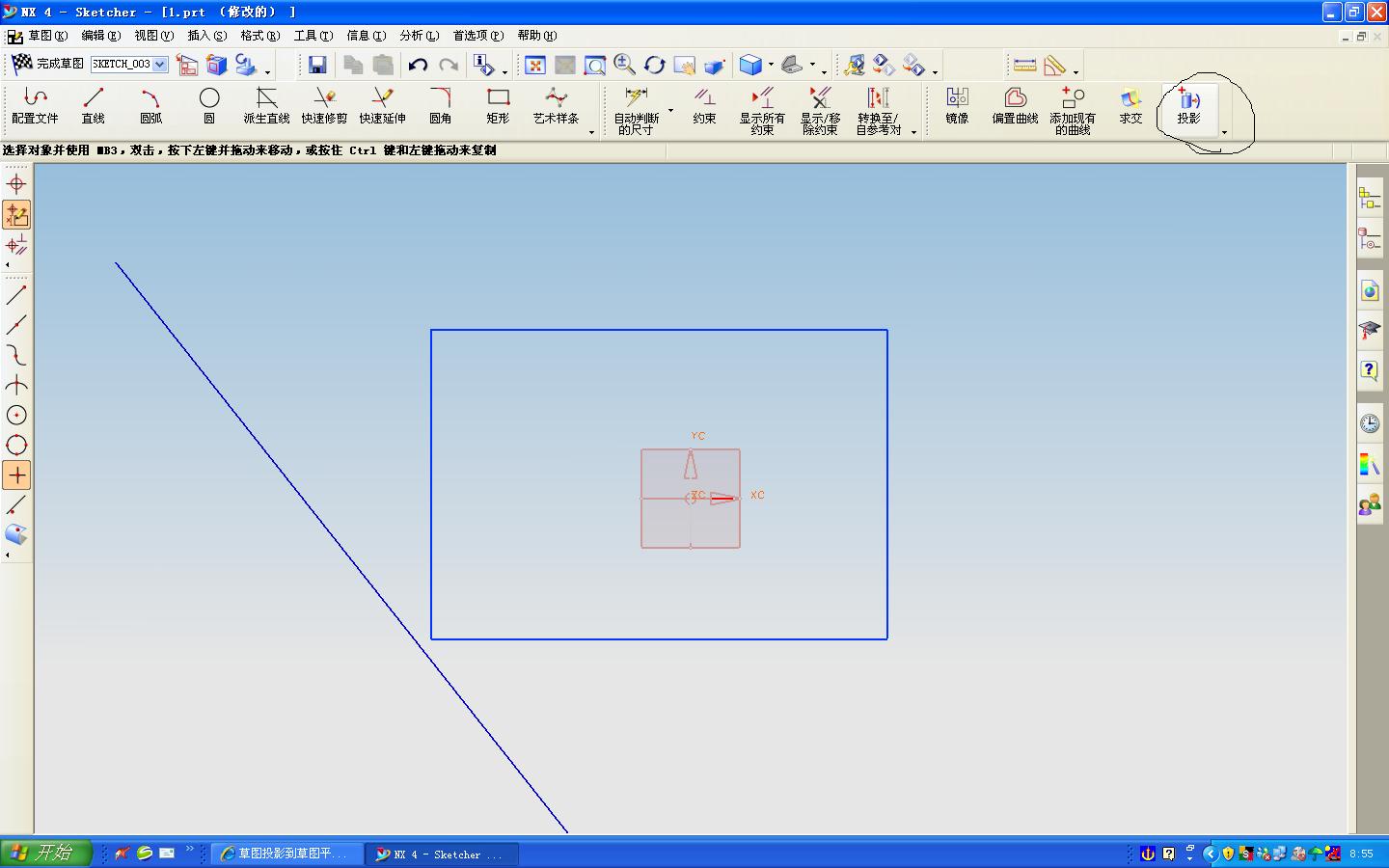This screenshot has height=868, width=1389.
Task: Toggle the midpoint snap option
Action: point(16,325)
